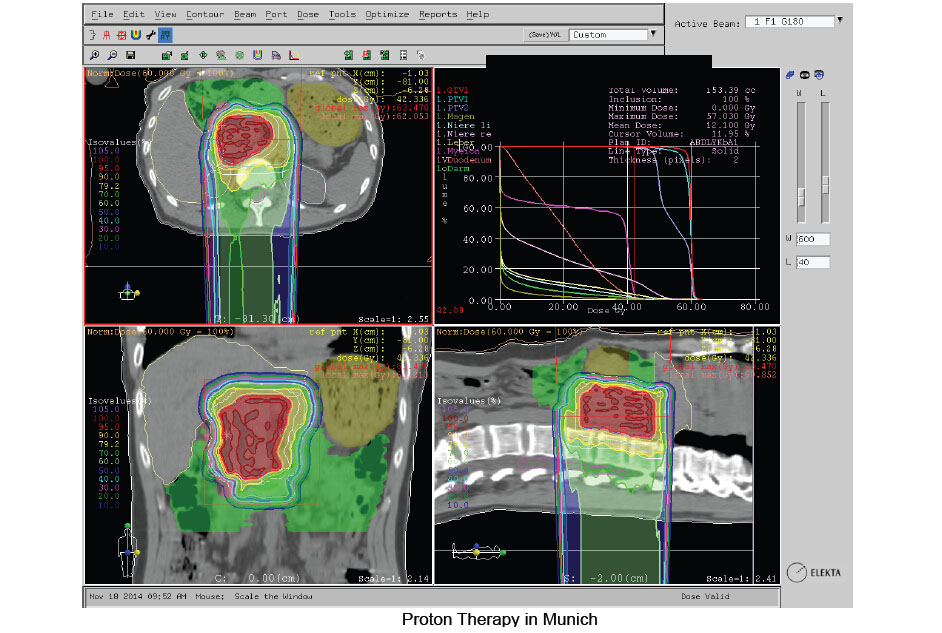Click the DVH plot area

pos(630,222)
